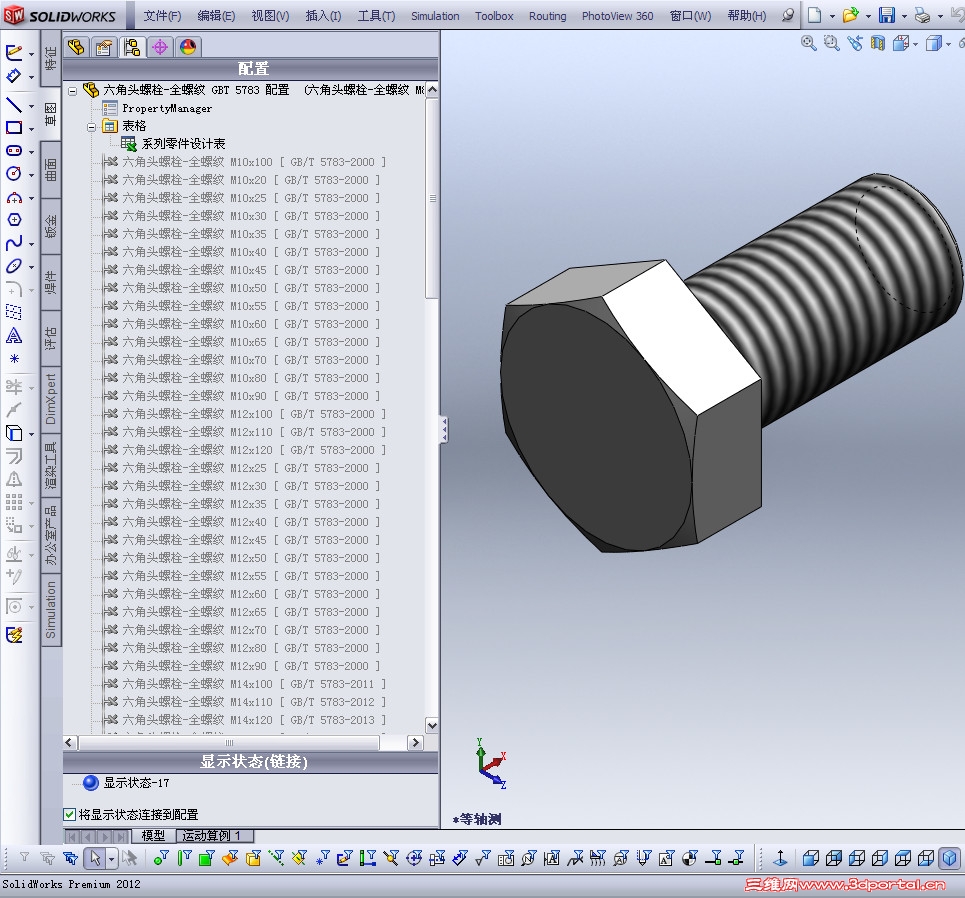Click the Isometric view cube icon
This screenshot has width=965, height=898.
(950, 857)
